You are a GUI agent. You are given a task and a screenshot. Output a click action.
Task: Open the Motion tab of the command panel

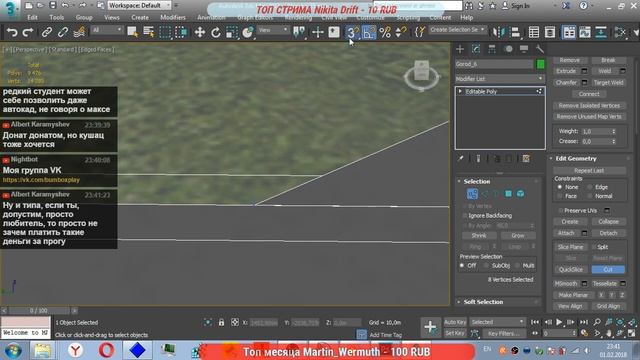coord(508,49)
